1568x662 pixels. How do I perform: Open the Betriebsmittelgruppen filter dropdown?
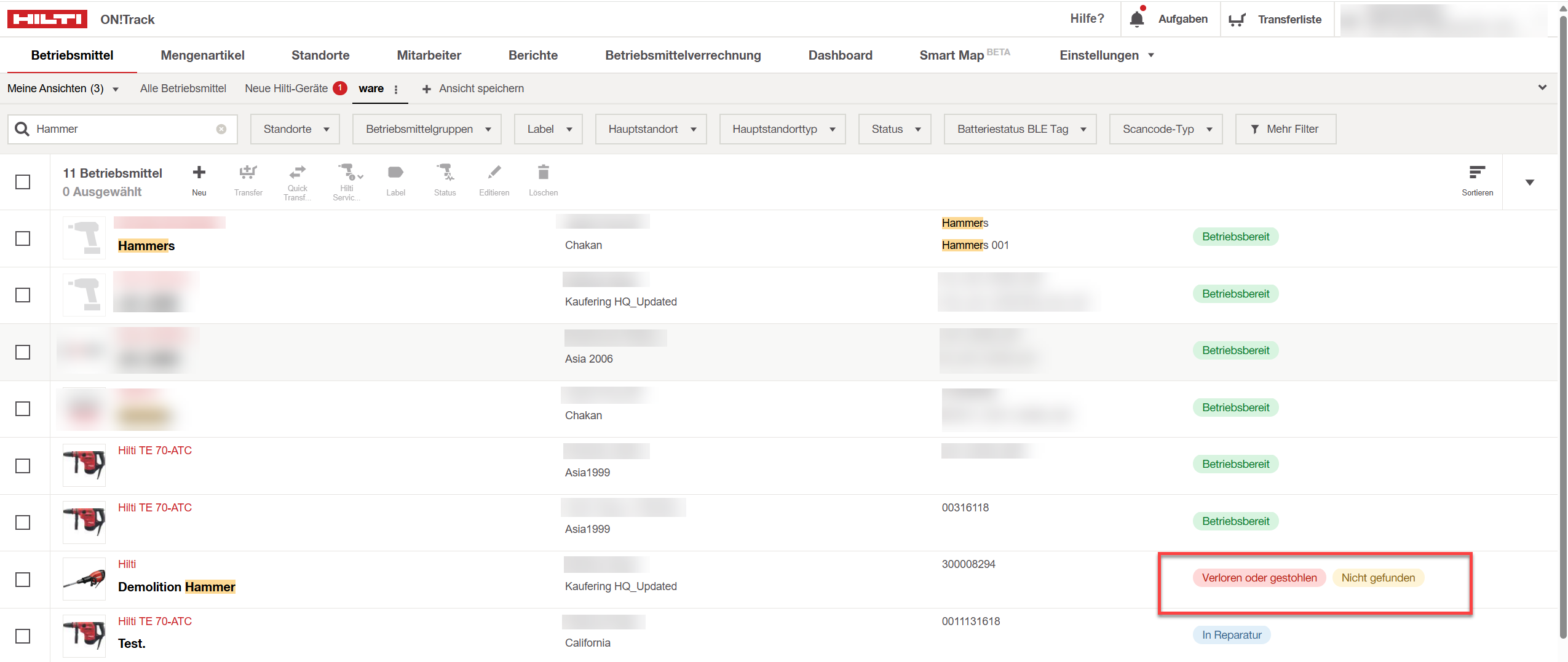click(427, 129)
